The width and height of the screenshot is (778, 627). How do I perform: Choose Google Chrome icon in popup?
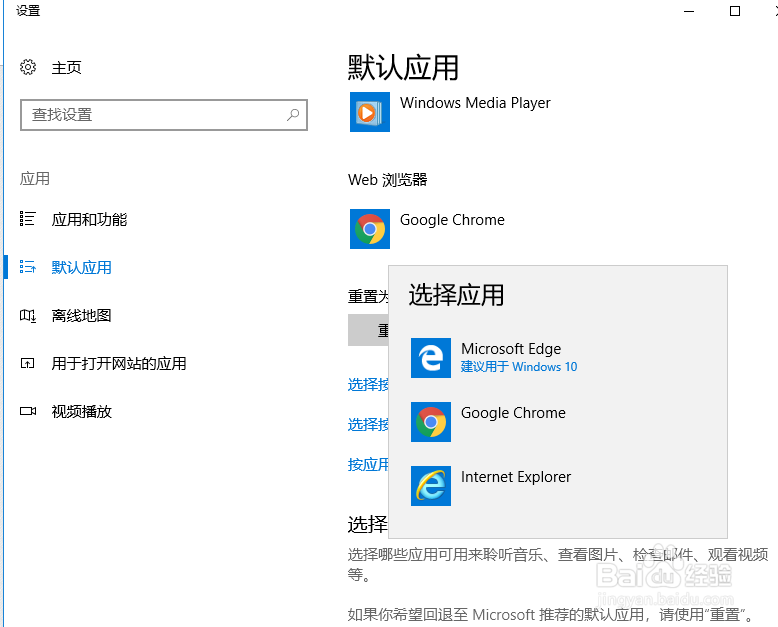coord(431,422)
